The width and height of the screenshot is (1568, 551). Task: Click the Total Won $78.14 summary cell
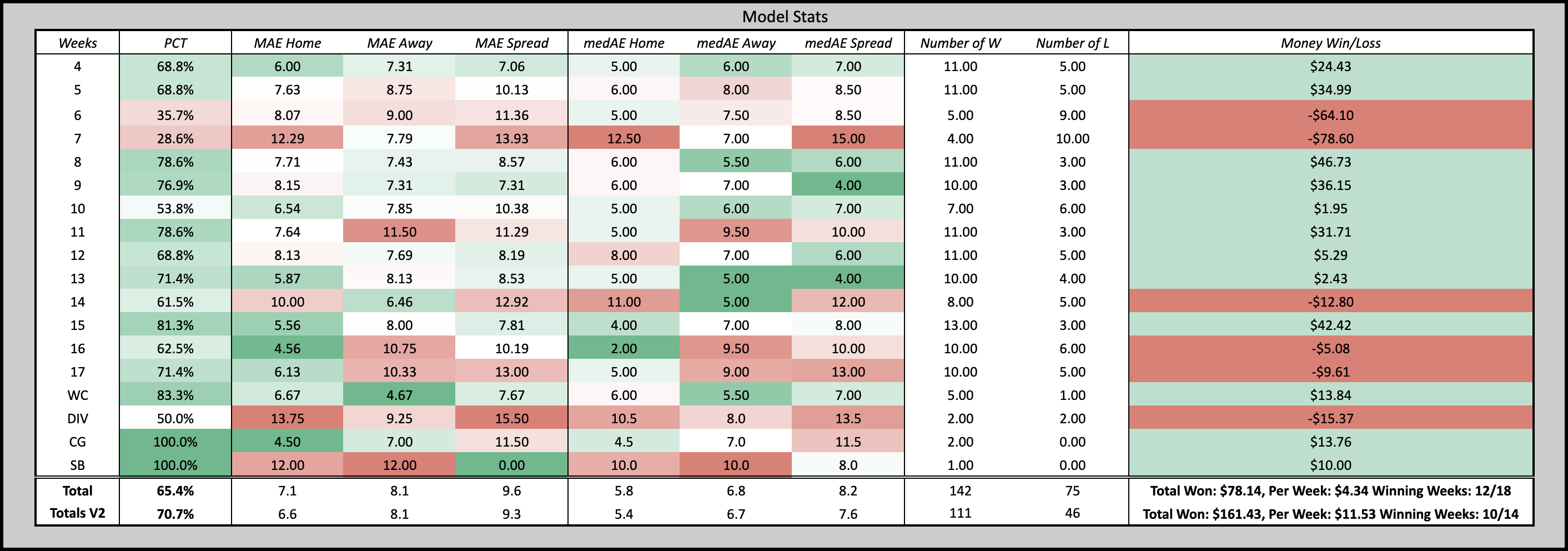point(1330,492)
